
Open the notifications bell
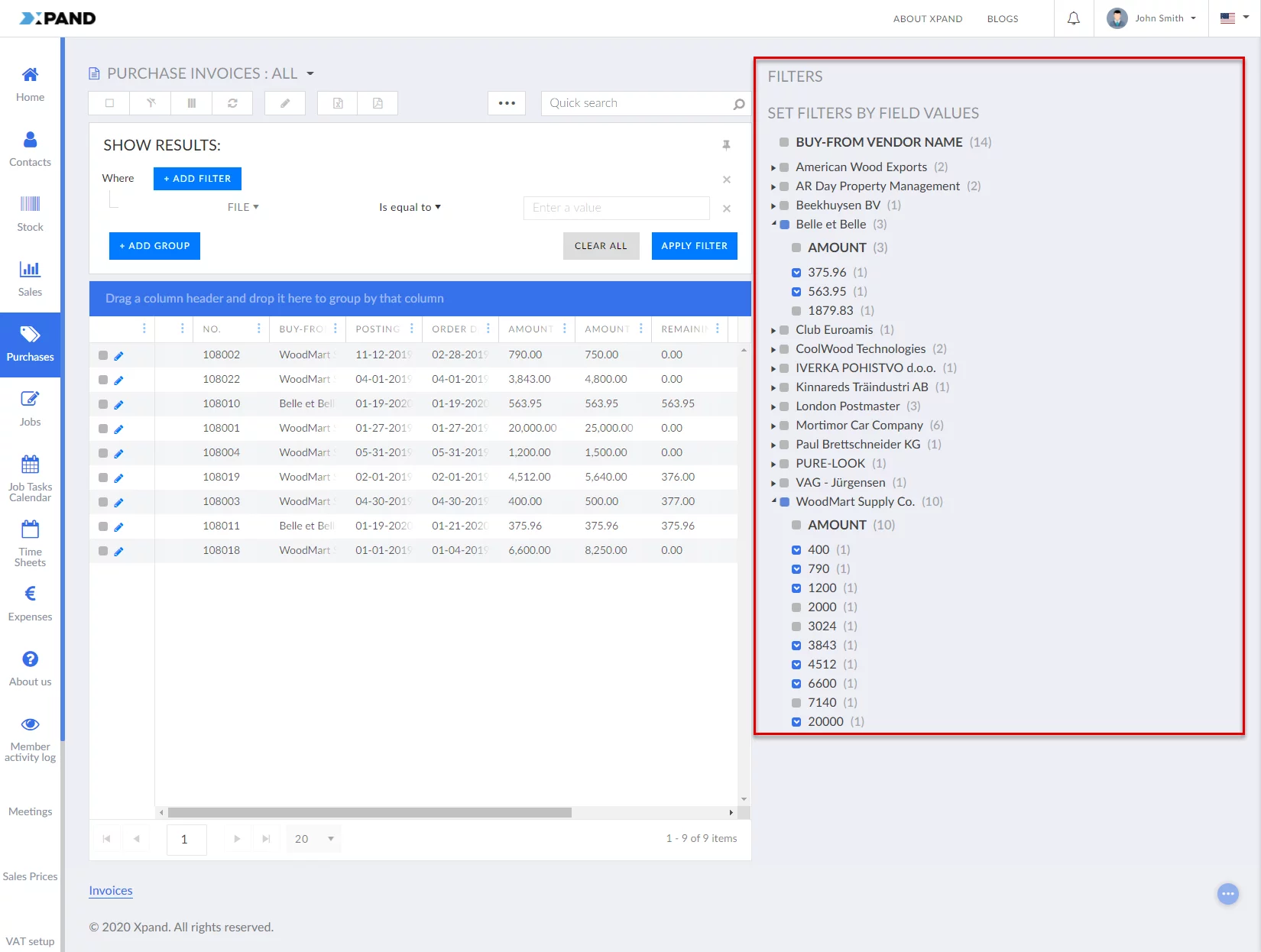pyautogui.click(x=1074, y=18)
